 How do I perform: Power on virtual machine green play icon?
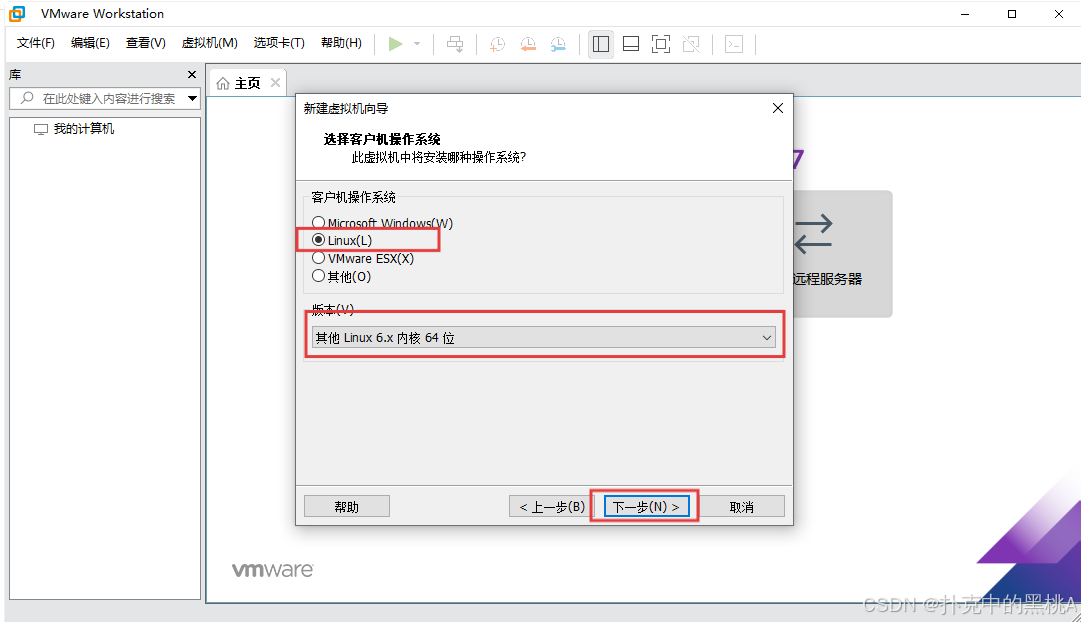(395, 44)
